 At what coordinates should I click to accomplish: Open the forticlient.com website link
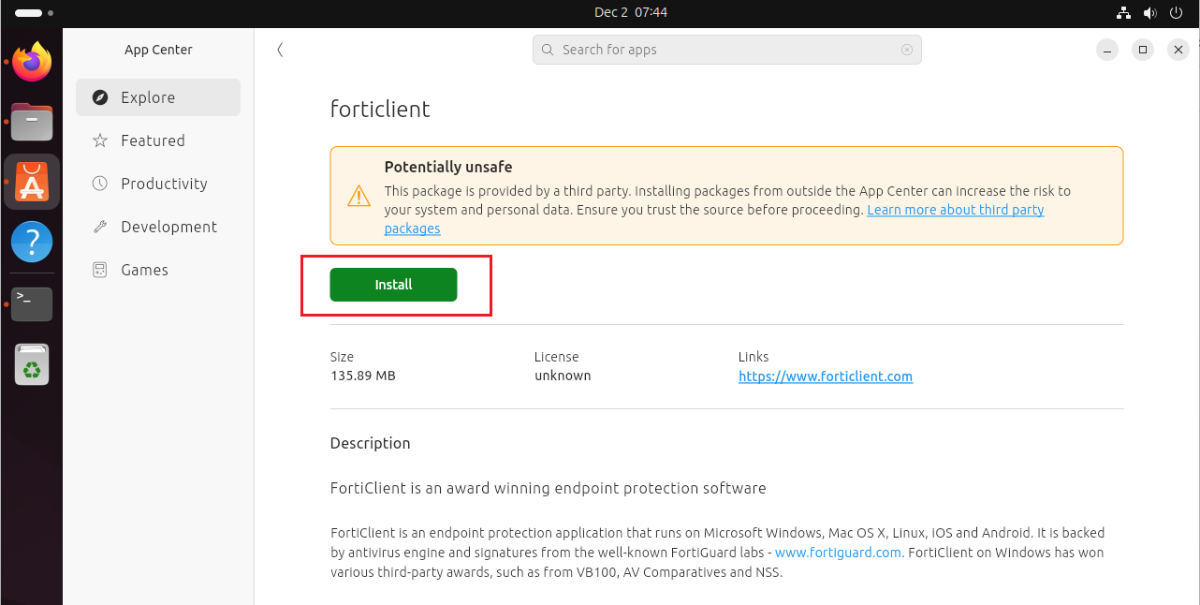tap(825, 377)
